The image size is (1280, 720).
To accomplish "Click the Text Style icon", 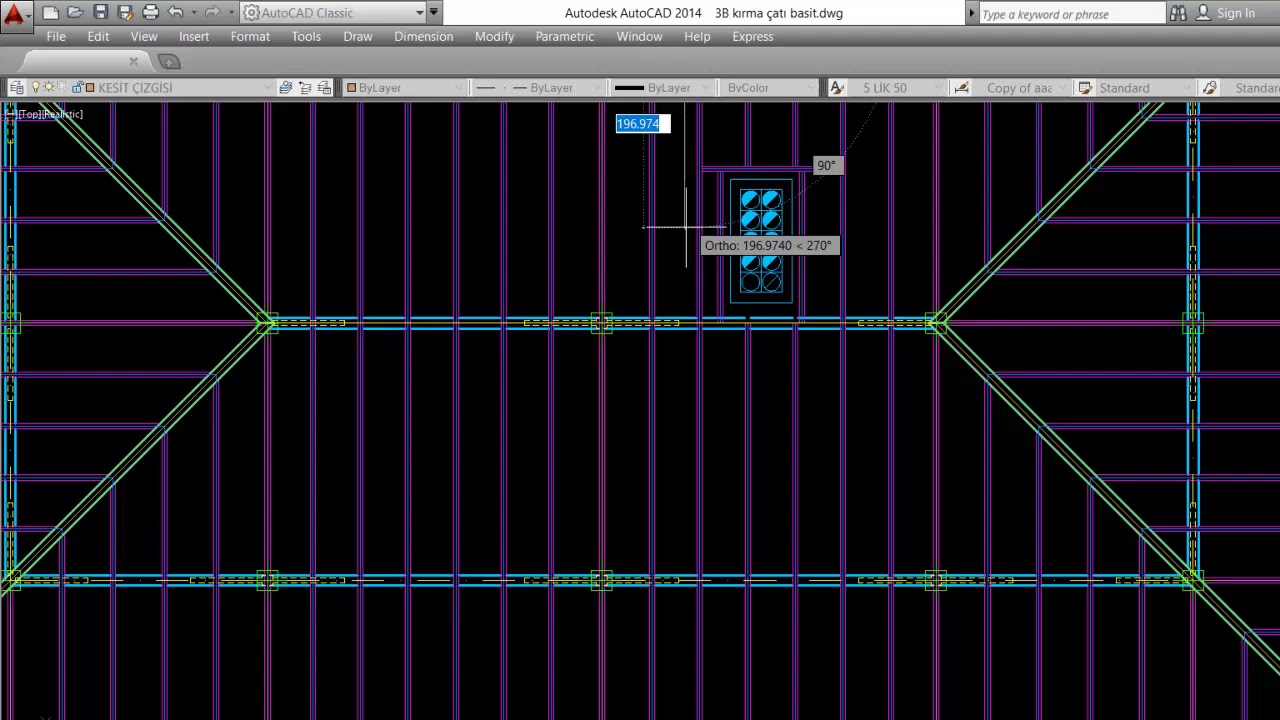I will [837, 88].
